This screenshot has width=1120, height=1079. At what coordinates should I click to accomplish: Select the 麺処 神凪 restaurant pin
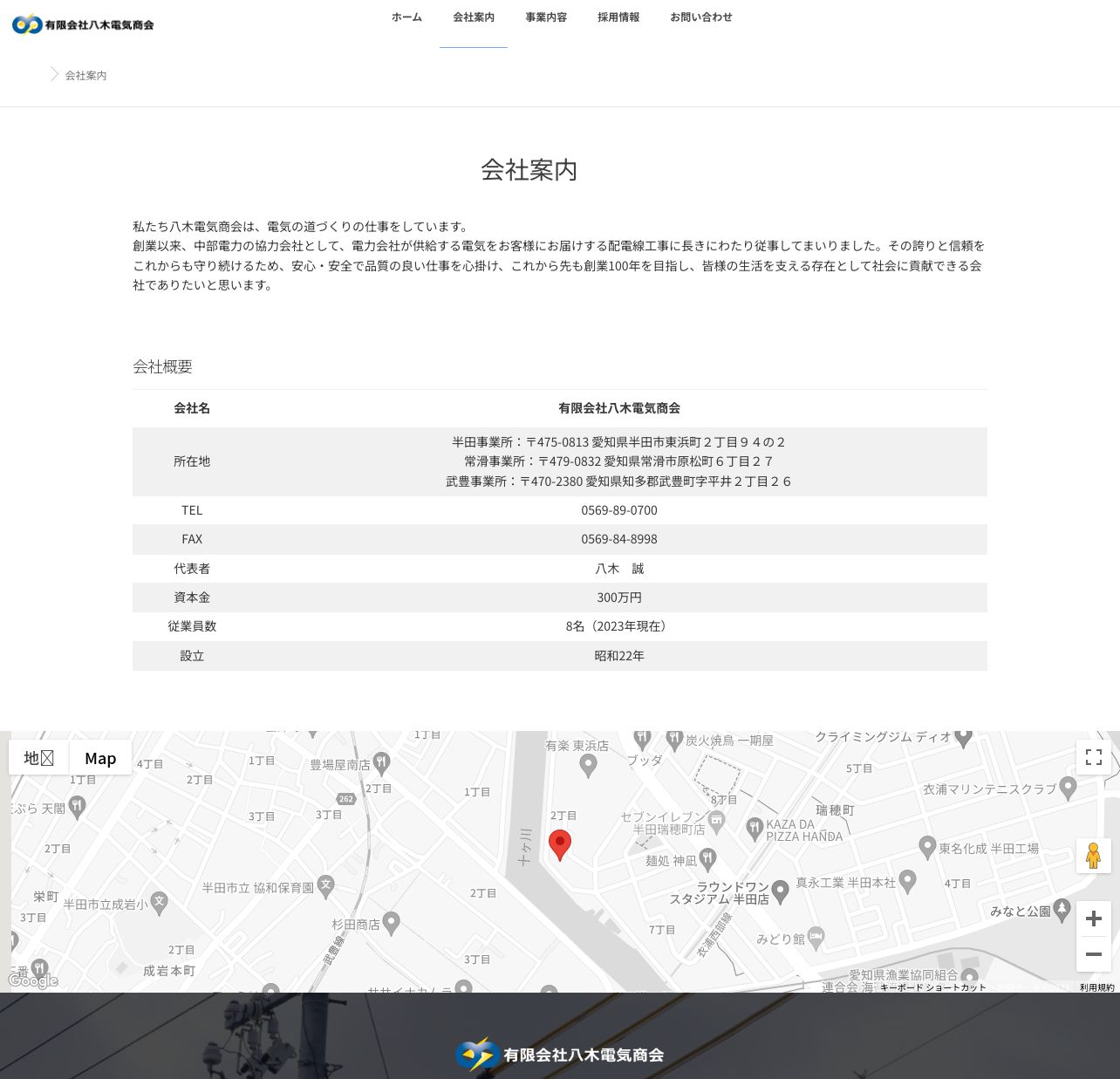[708, 859]
